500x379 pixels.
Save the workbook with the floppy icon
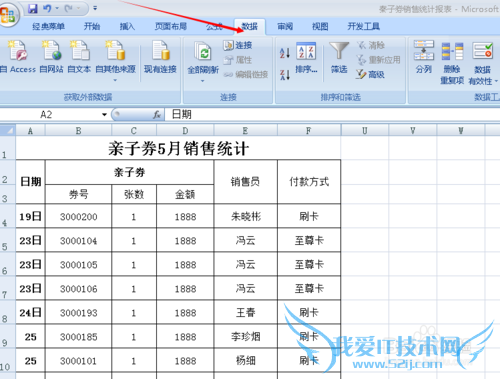coord(33,8)
